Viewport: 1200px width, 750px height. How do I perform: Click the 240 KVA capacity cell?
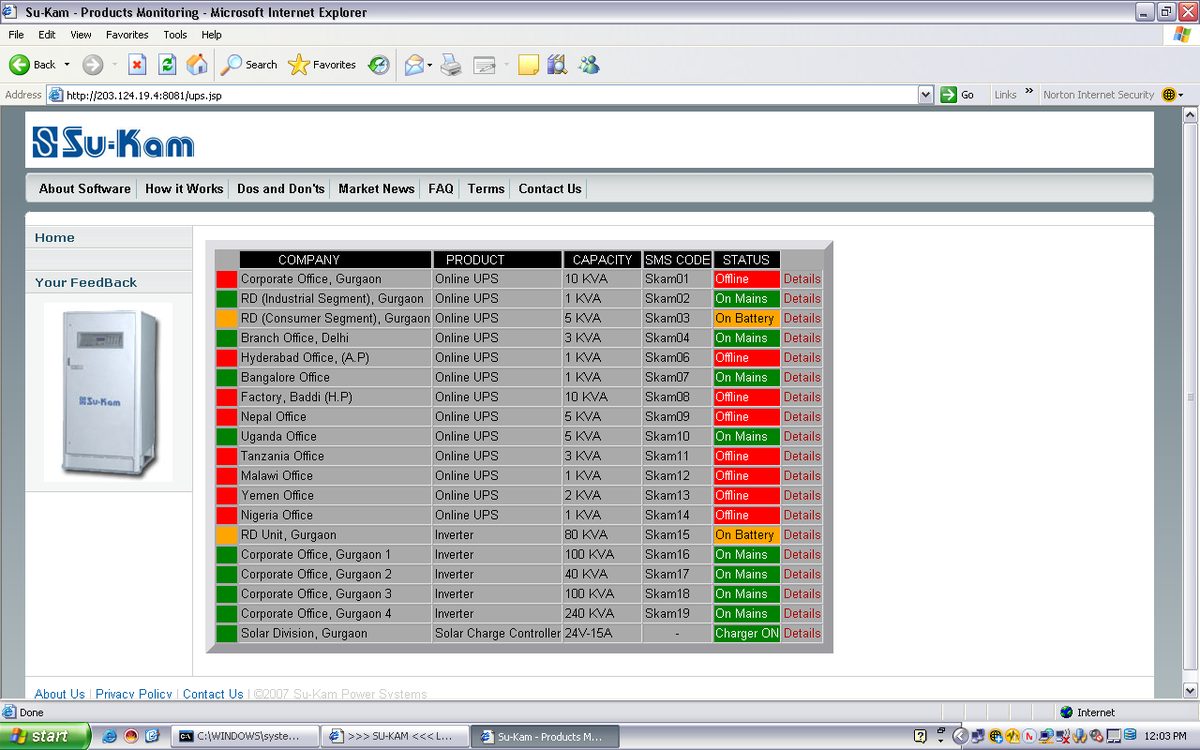click(602, 614)
